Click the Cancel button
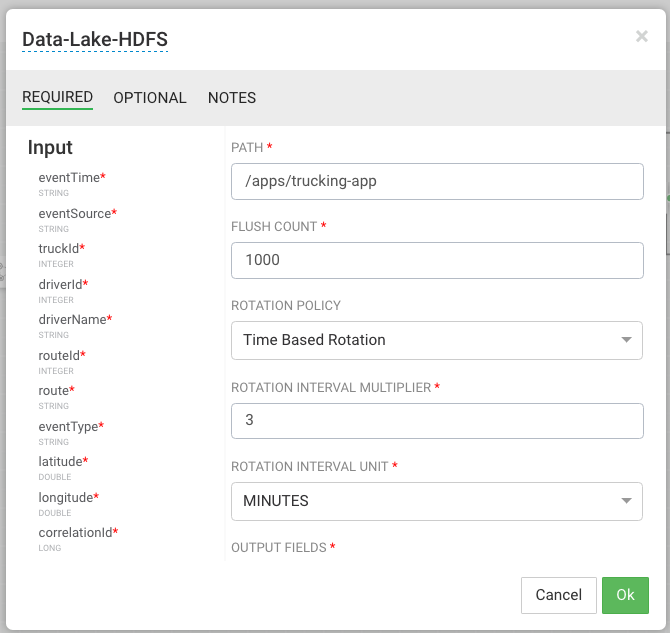 pyautogui.click(x=558, y=595)
